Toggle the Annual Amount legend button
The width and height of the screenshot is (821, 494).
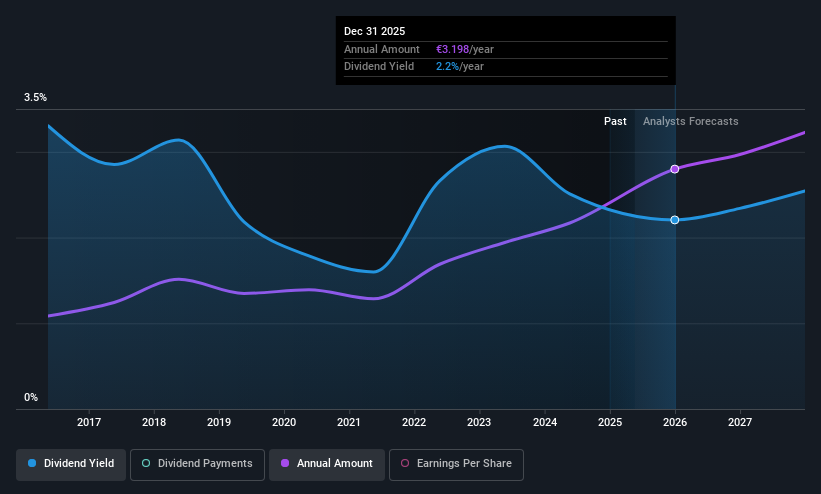coord(327,464)
